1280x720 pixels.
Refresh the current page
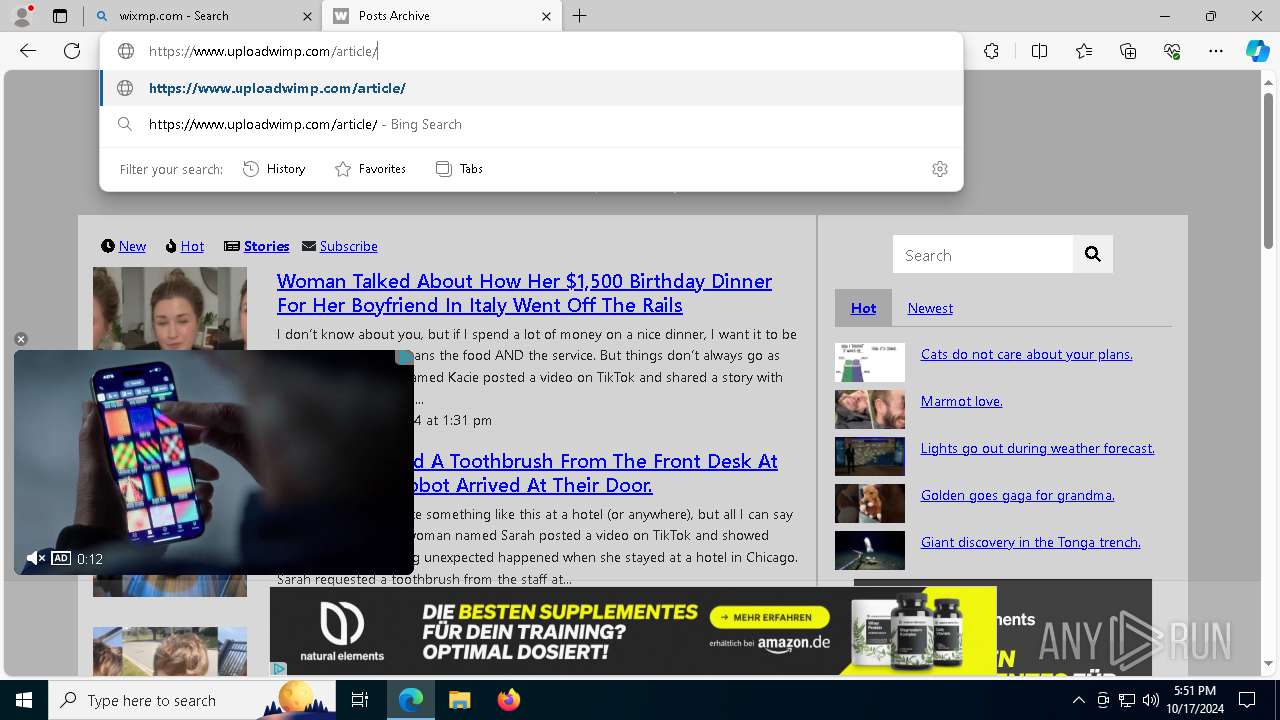point(72,51)
